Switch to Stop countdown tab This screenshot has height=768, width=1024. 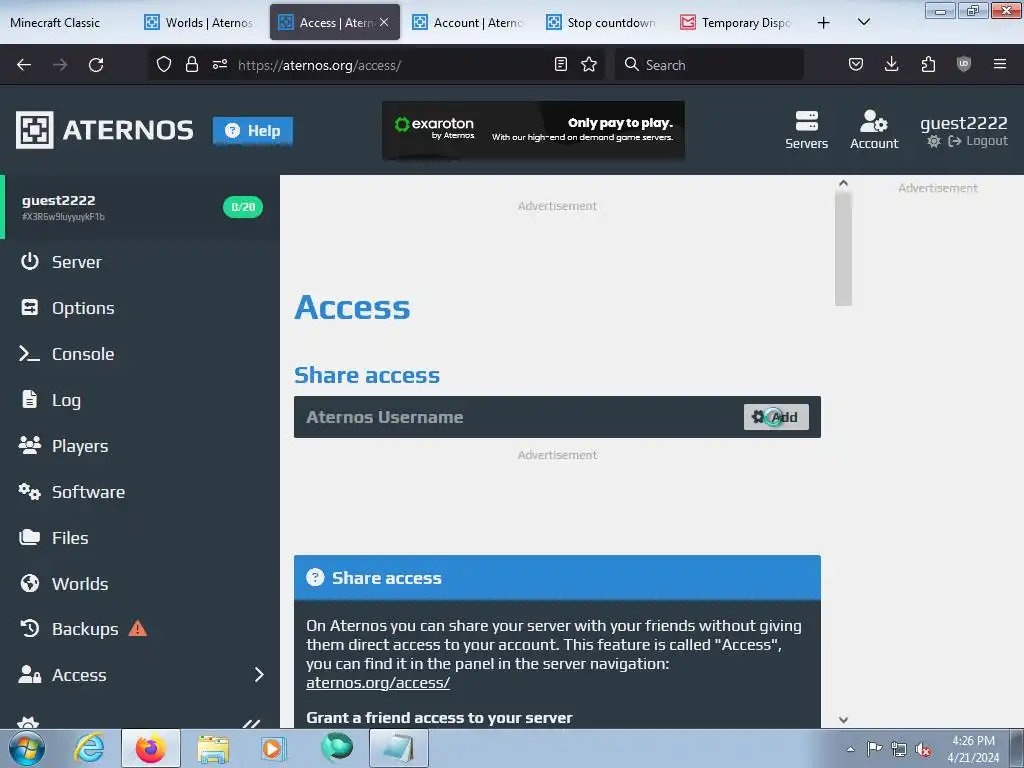click(x=601, y=22)
